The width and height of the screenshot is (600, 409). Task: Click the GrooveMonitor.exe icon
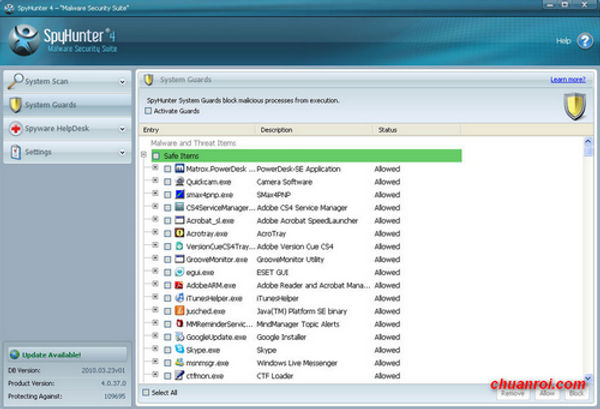click(x=179, y=259)
